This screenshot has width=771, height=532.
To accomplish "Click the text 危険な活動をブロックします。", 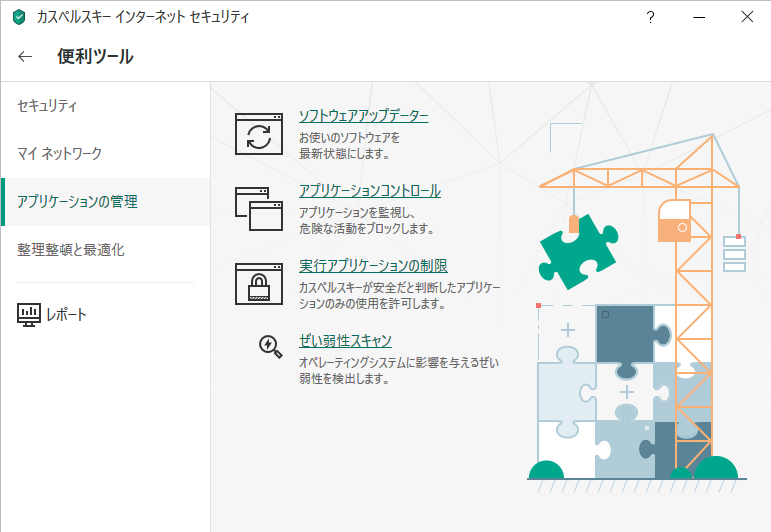I will [366, 229].
